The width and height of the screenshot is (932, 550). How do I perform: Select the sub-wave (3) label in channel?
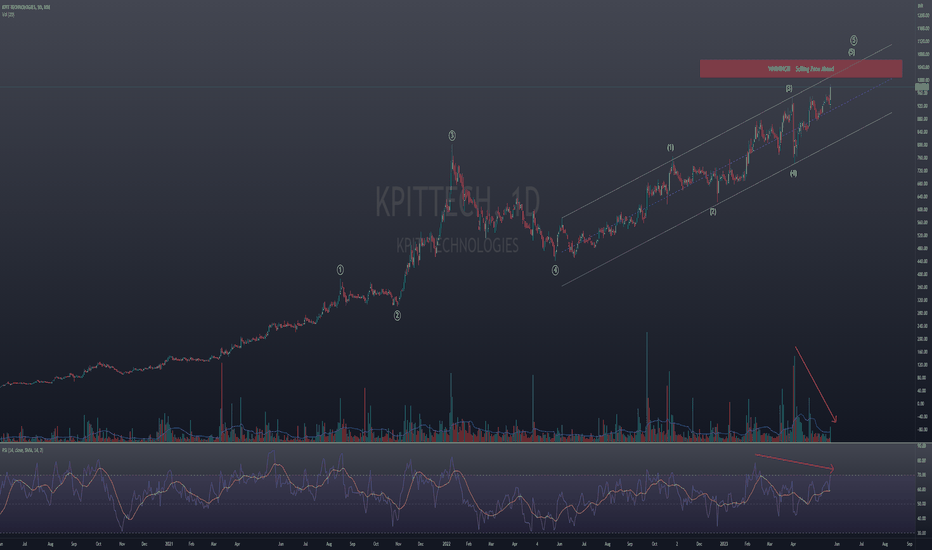789,88
